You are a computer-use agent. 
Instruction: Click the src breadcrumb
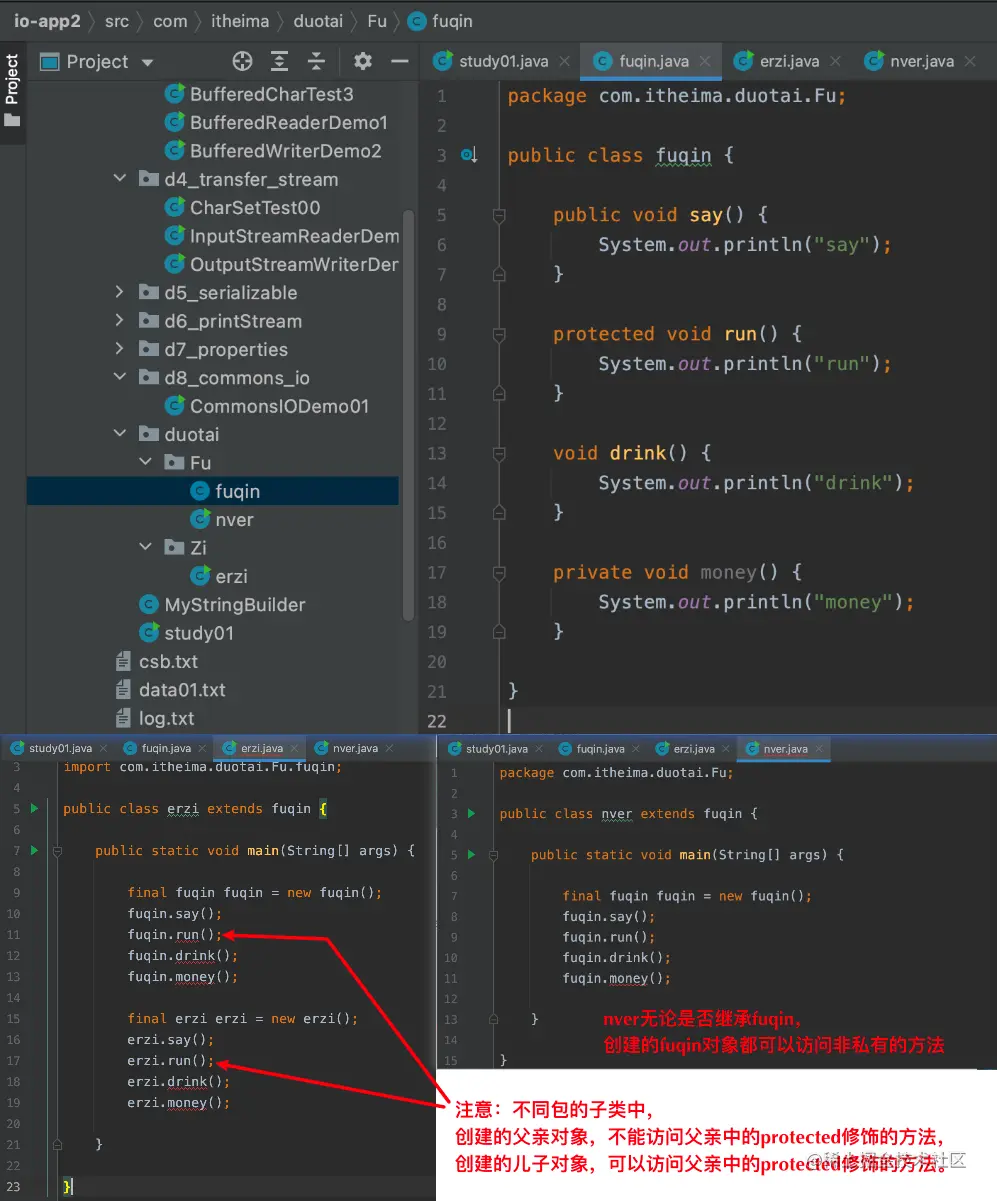(x=117, y=21)
